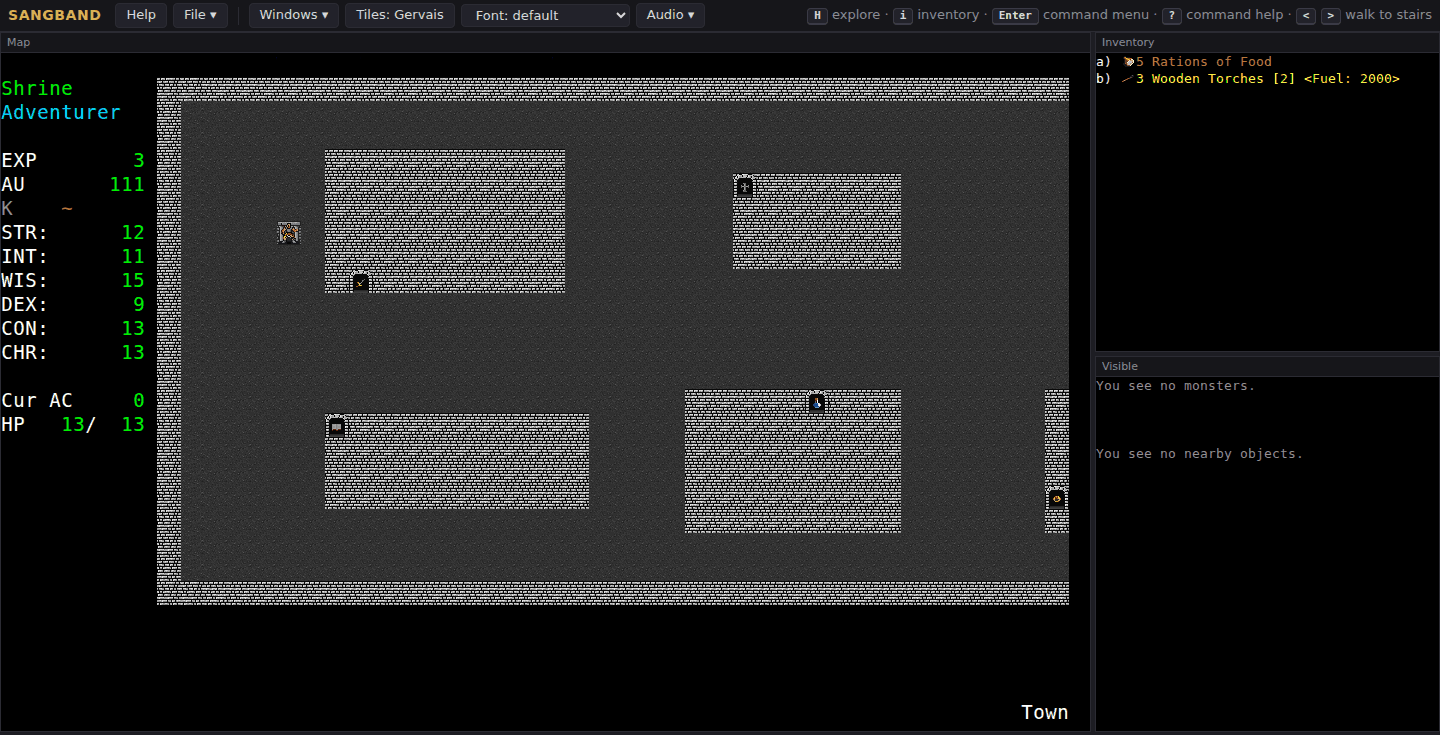
Task: Click the "You see no monsters." message
Action: [1176, 386]
